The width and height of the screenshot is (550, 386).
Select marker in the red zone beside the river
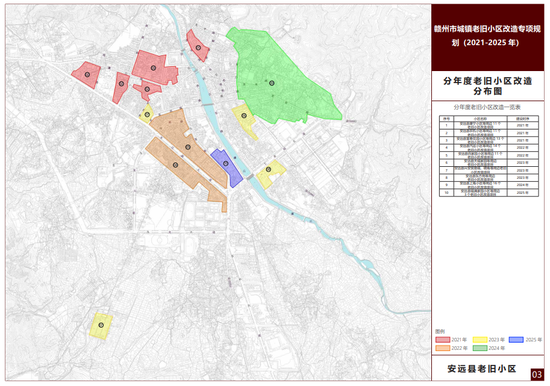click(x=198, y=47)
